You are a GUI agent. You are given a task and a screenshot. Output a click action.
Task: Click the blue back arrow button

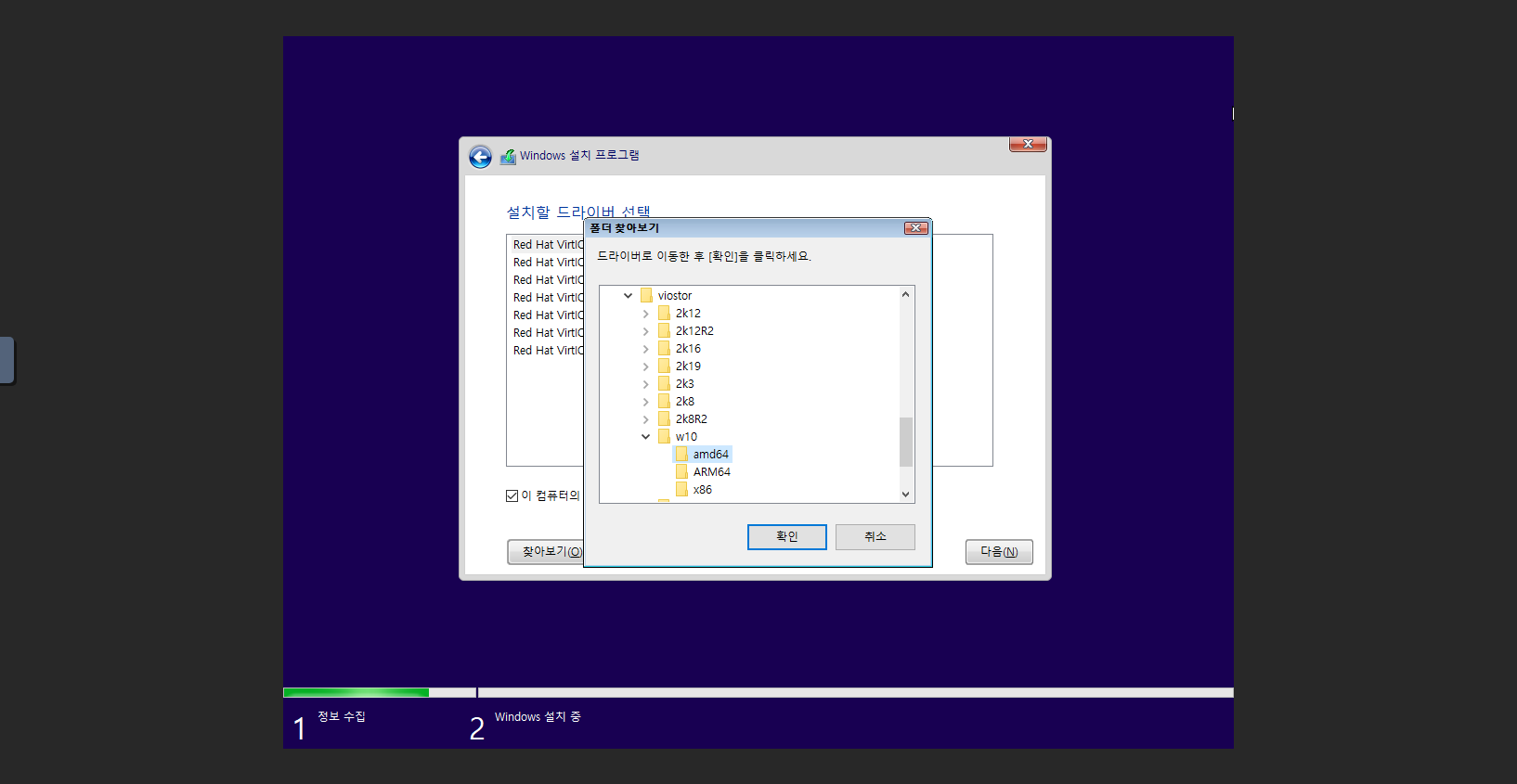480,157
